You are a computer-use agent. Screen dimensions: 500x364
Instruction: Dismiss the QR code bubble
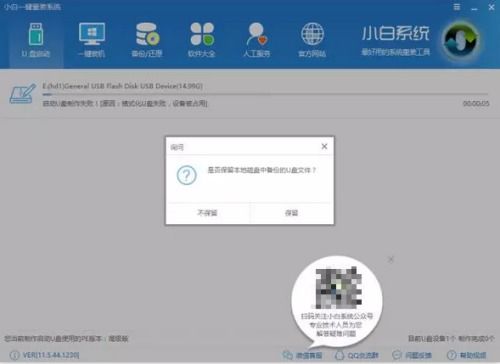coord(391,259)
